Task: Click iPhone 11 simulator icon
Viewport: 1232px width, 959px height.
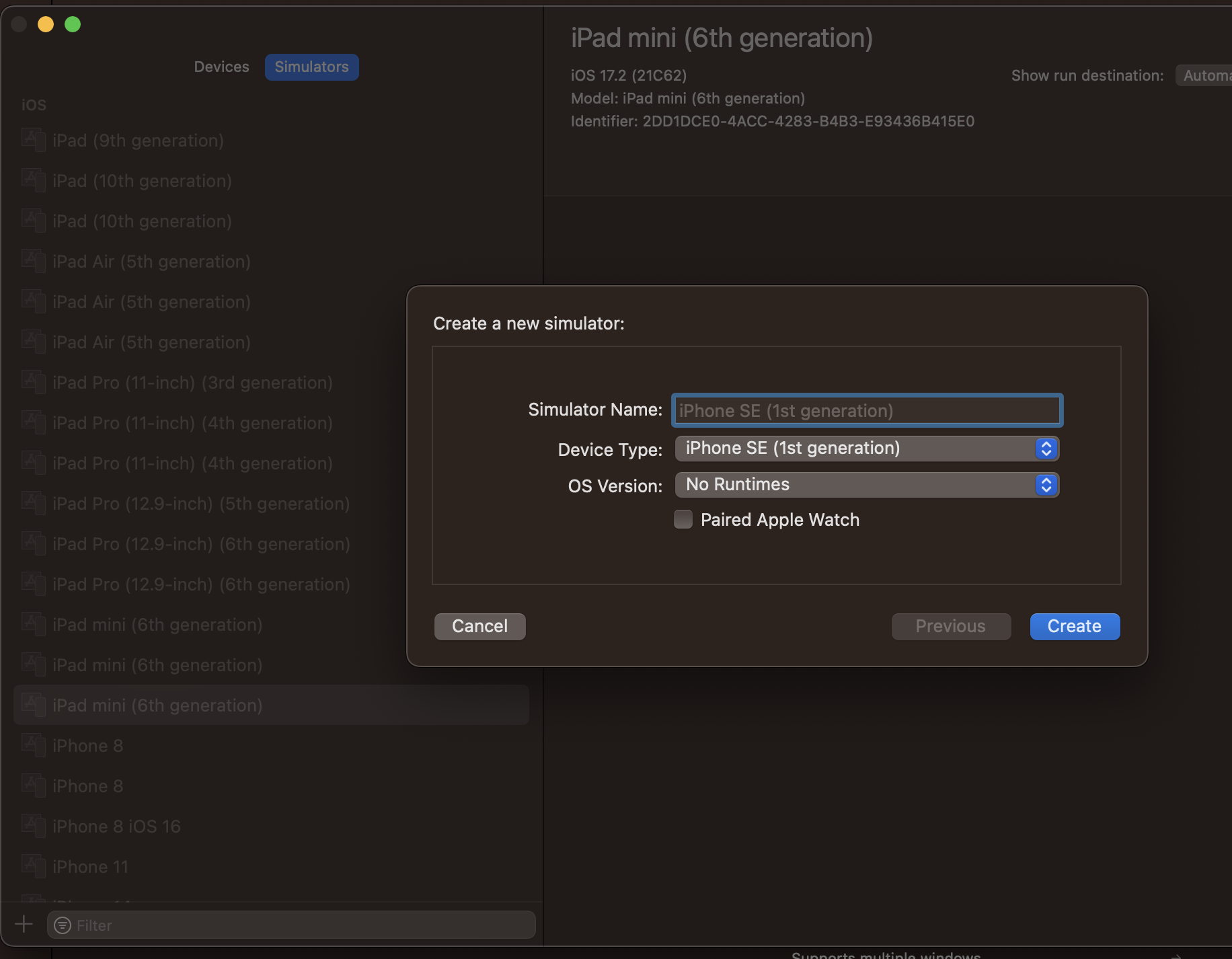Action: (33, 866)
